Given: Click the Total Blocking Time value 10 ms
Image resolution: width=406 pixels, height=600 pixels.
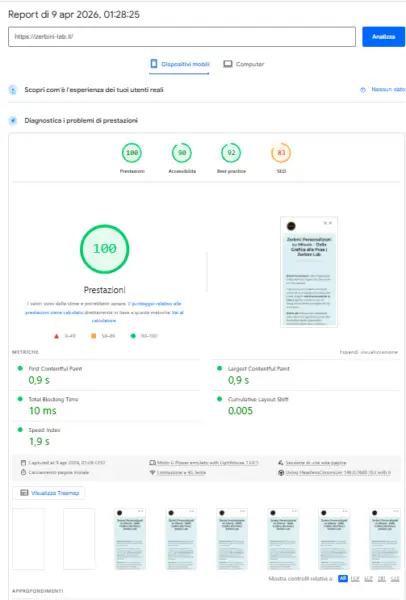Looking at the screenshot, I should click(x=43, y=411).
